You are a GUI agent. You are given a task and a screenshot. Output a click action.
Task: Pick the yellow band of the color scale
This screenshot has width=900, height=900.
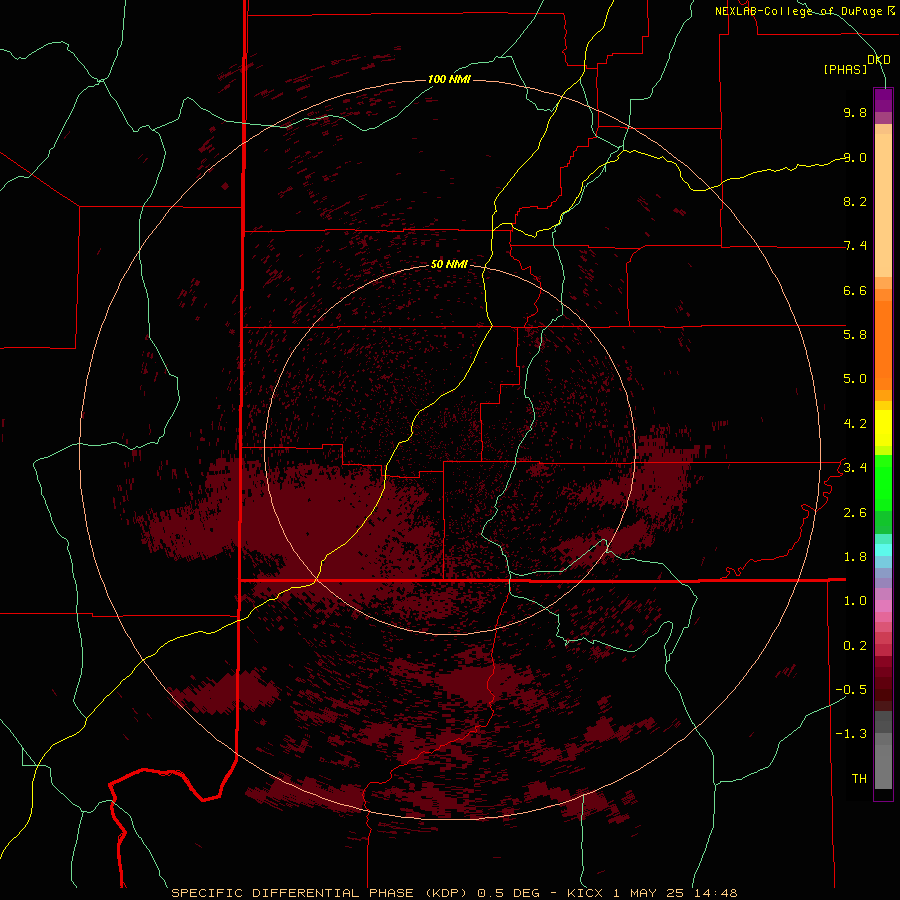coord(883,428)
